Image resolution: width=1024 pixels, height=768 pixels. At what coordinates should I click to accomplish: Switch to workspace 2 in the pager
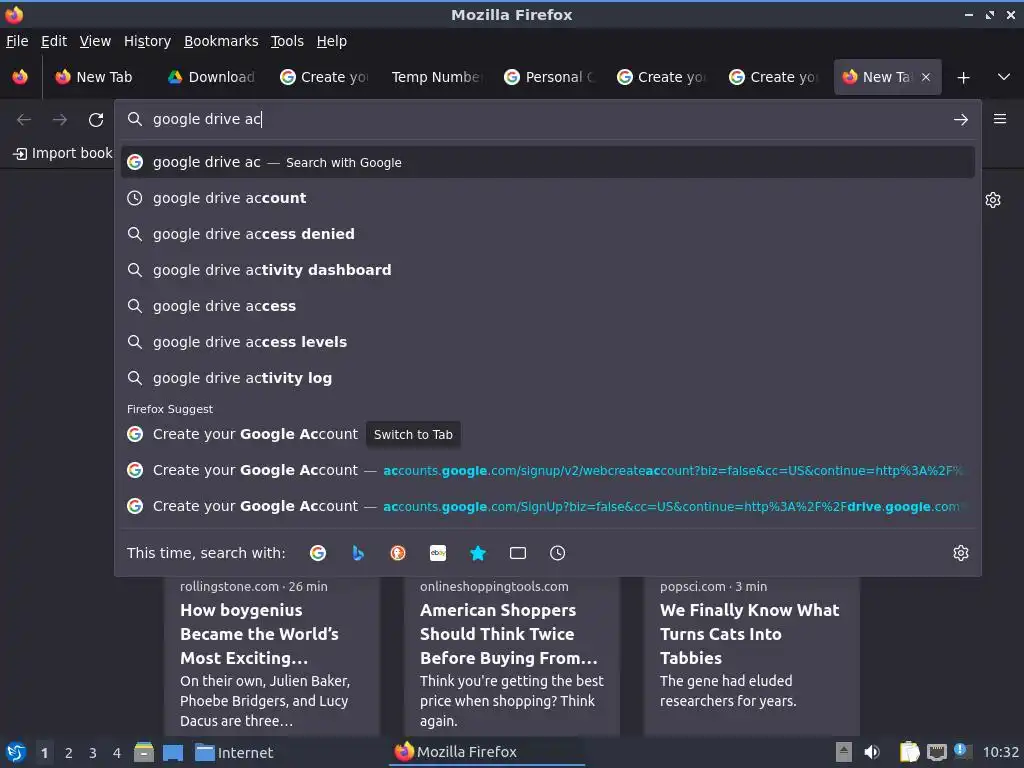click(69, 753)
